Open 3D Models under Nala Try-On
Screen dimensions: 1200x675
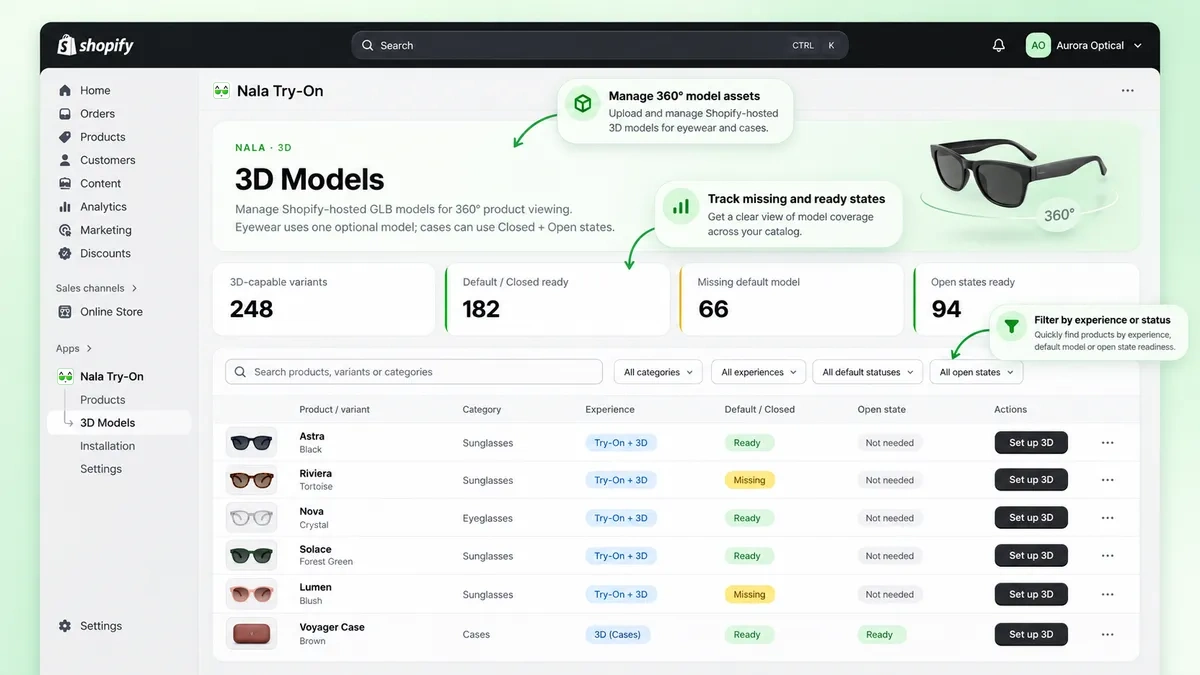click(119, 423)
